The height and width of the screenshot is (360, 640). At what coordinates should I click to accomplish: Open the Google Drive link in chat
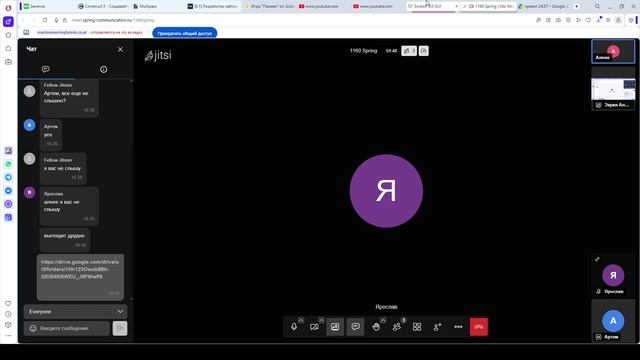click(80, 269)
